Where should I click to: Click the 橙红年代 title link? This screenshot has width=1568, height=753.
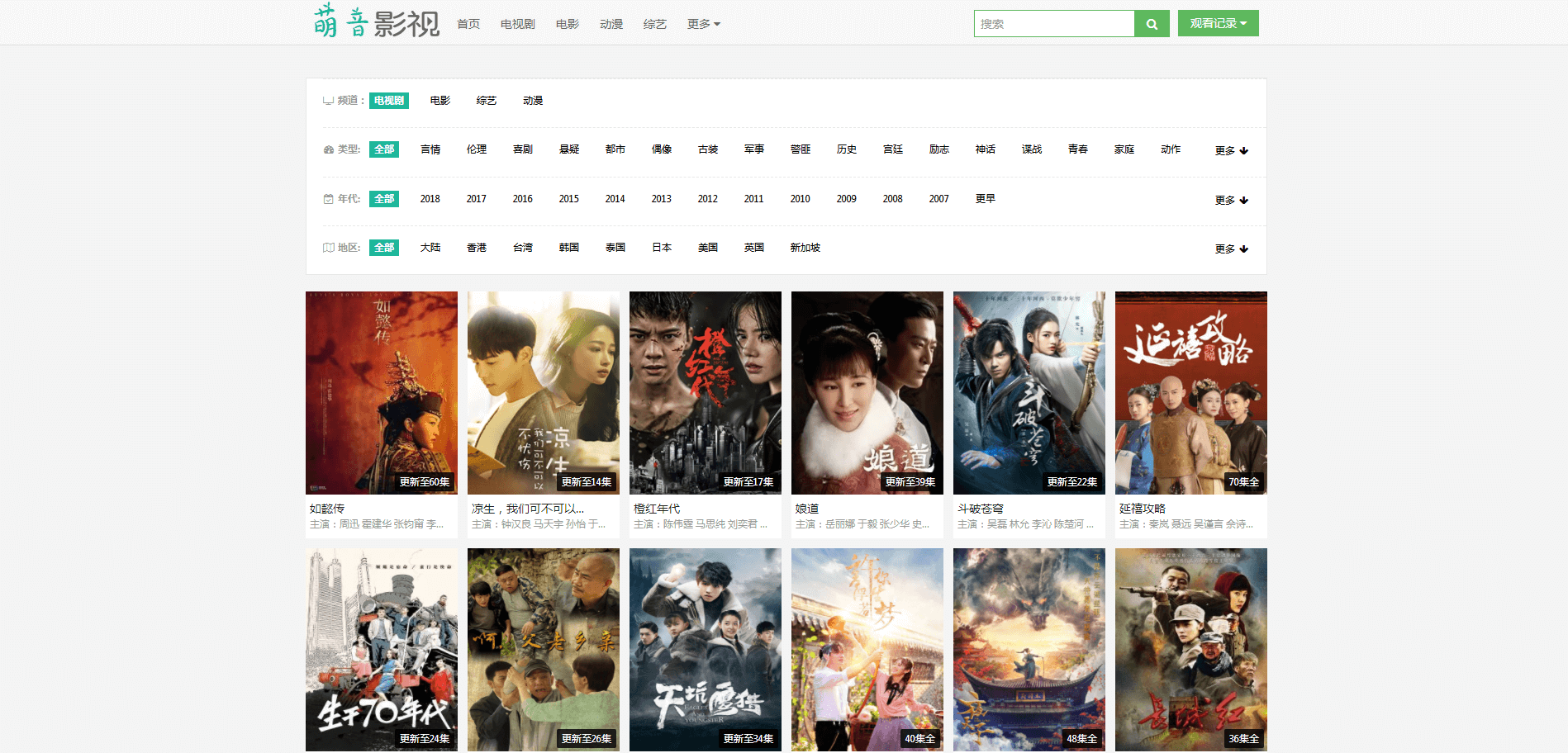click(x=657, y=509)
